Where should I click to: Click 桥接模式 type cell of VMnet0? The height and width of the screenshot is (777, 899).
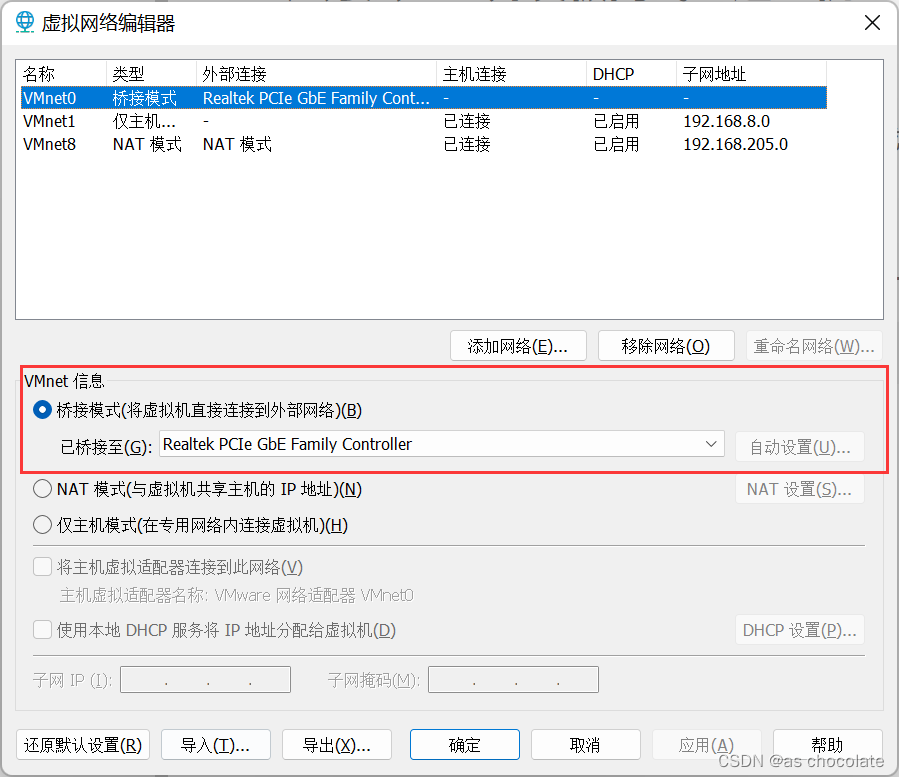[x=144, y=98]
